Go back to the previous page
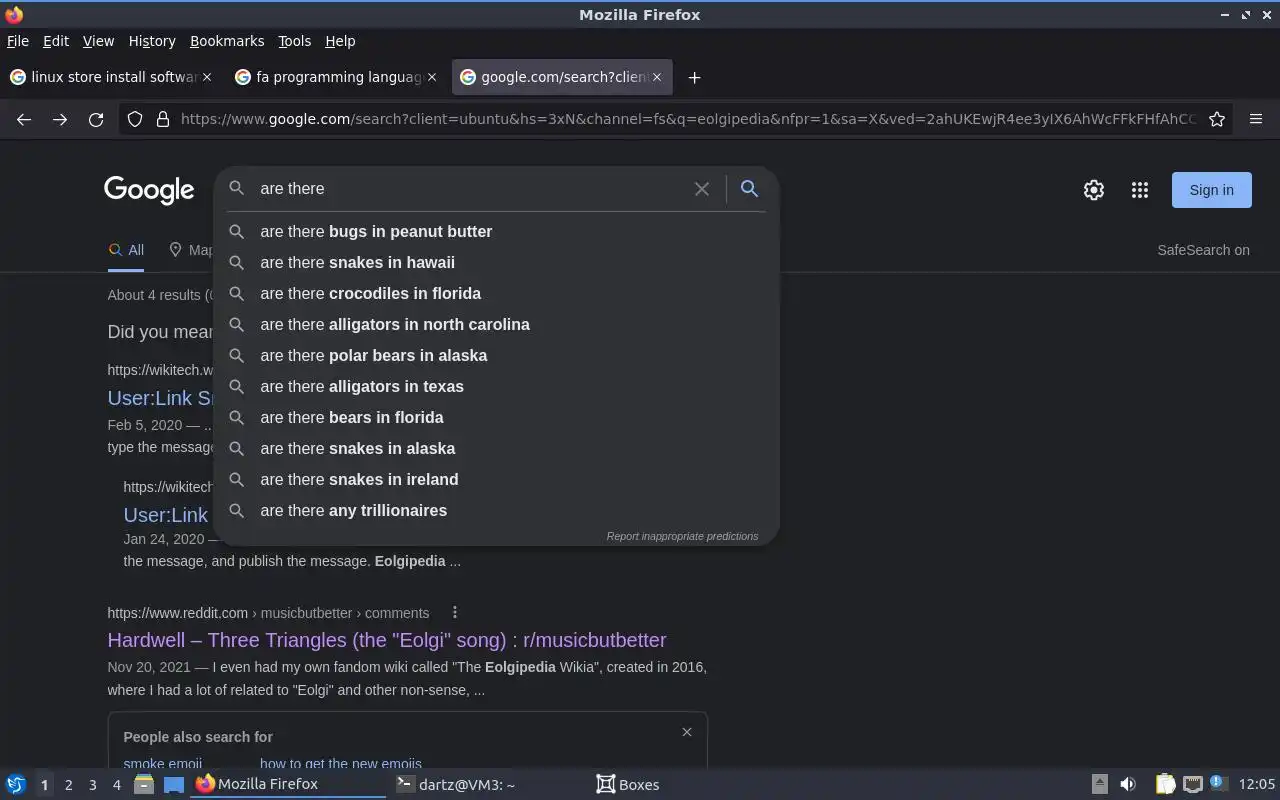 pos(24,119)
